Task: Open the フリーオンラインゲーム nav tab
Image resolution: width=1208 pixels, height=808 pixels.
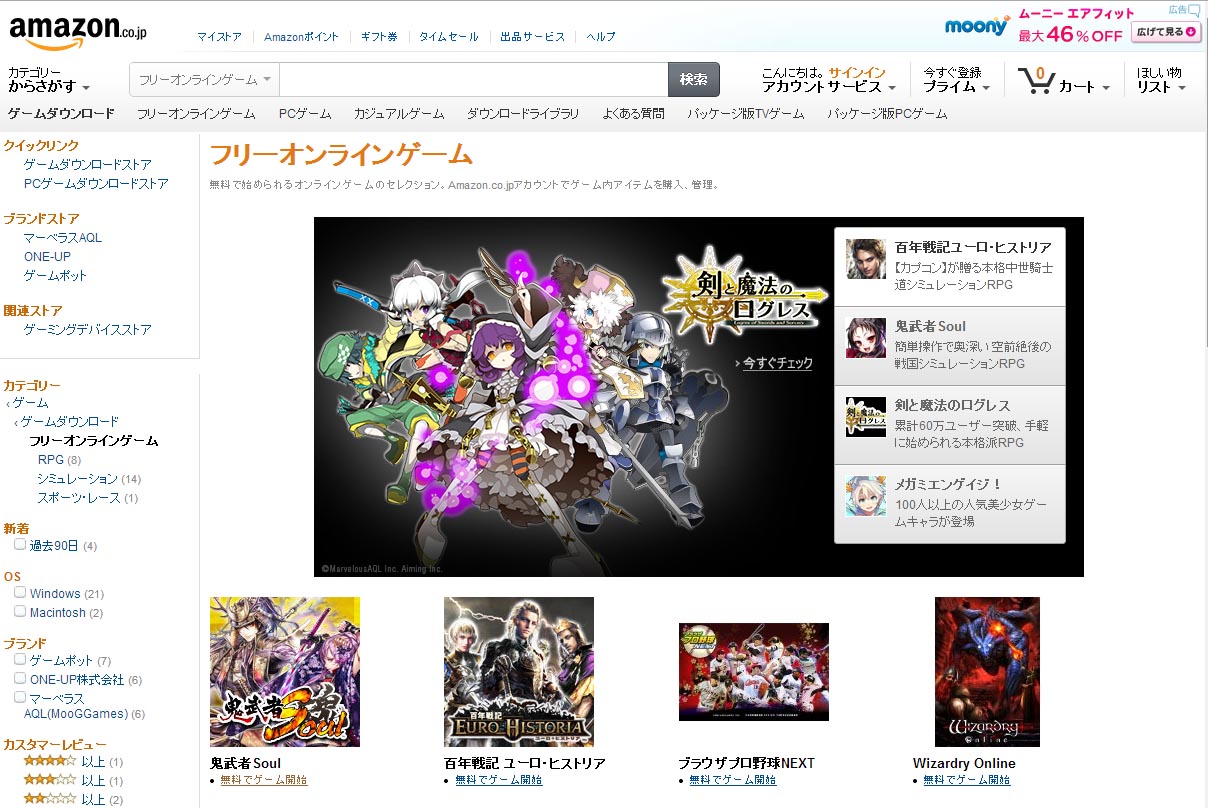Action: (x=196, y=114)
